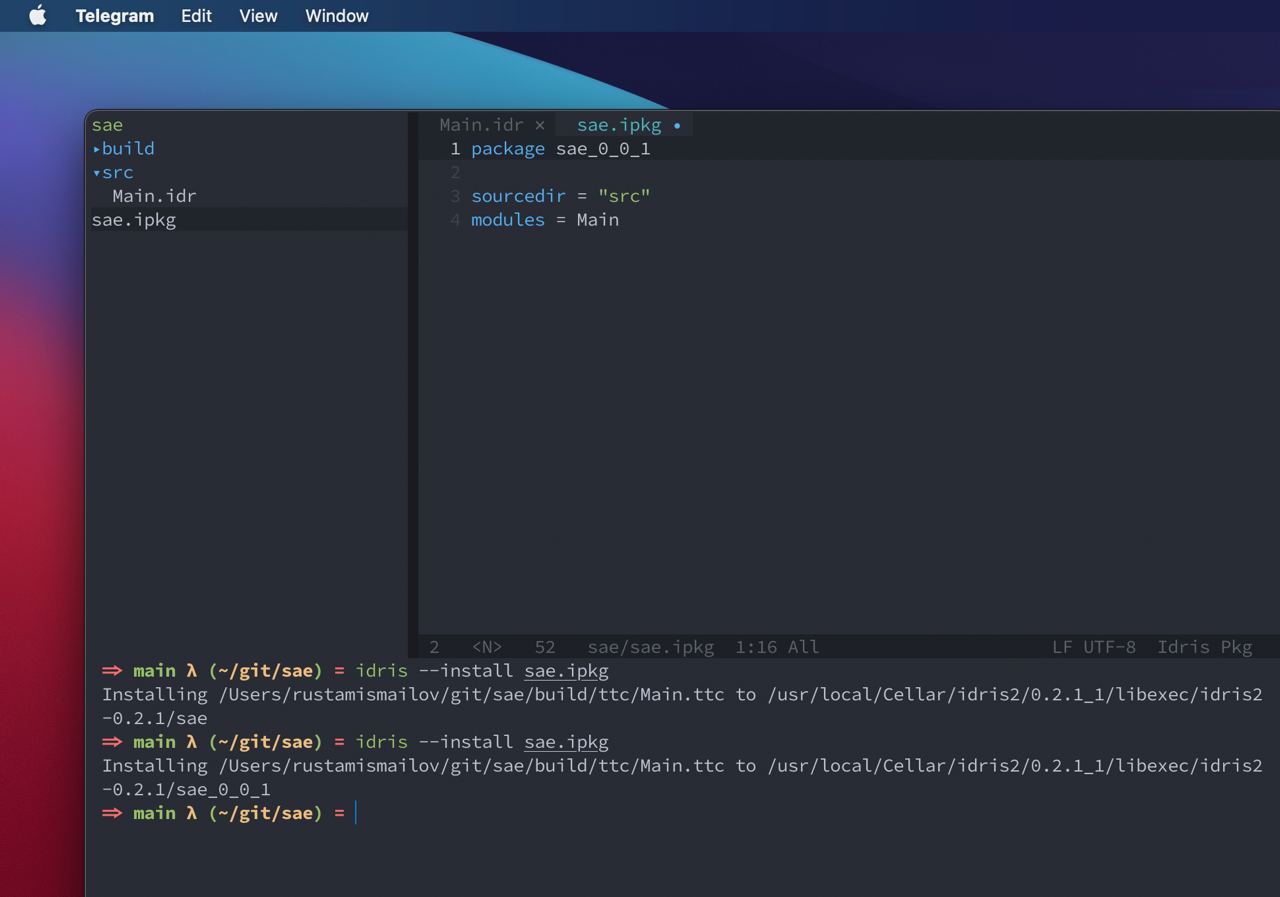This screenshot has width=1280, height=897.
Task: Click Main module name on line 4
Action: coord(598,220)
